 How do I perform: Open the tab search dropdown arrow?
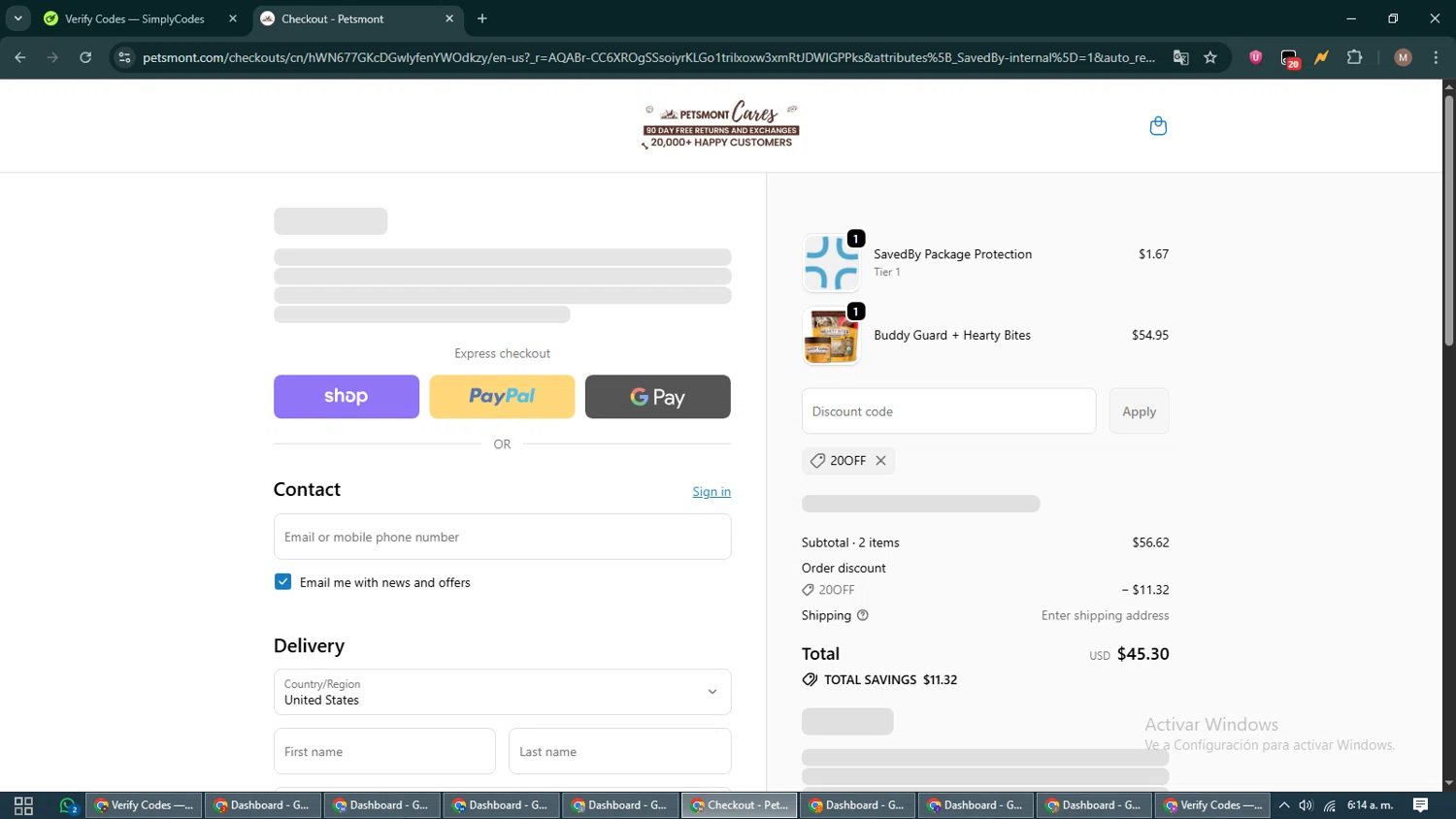coord(17,18)
